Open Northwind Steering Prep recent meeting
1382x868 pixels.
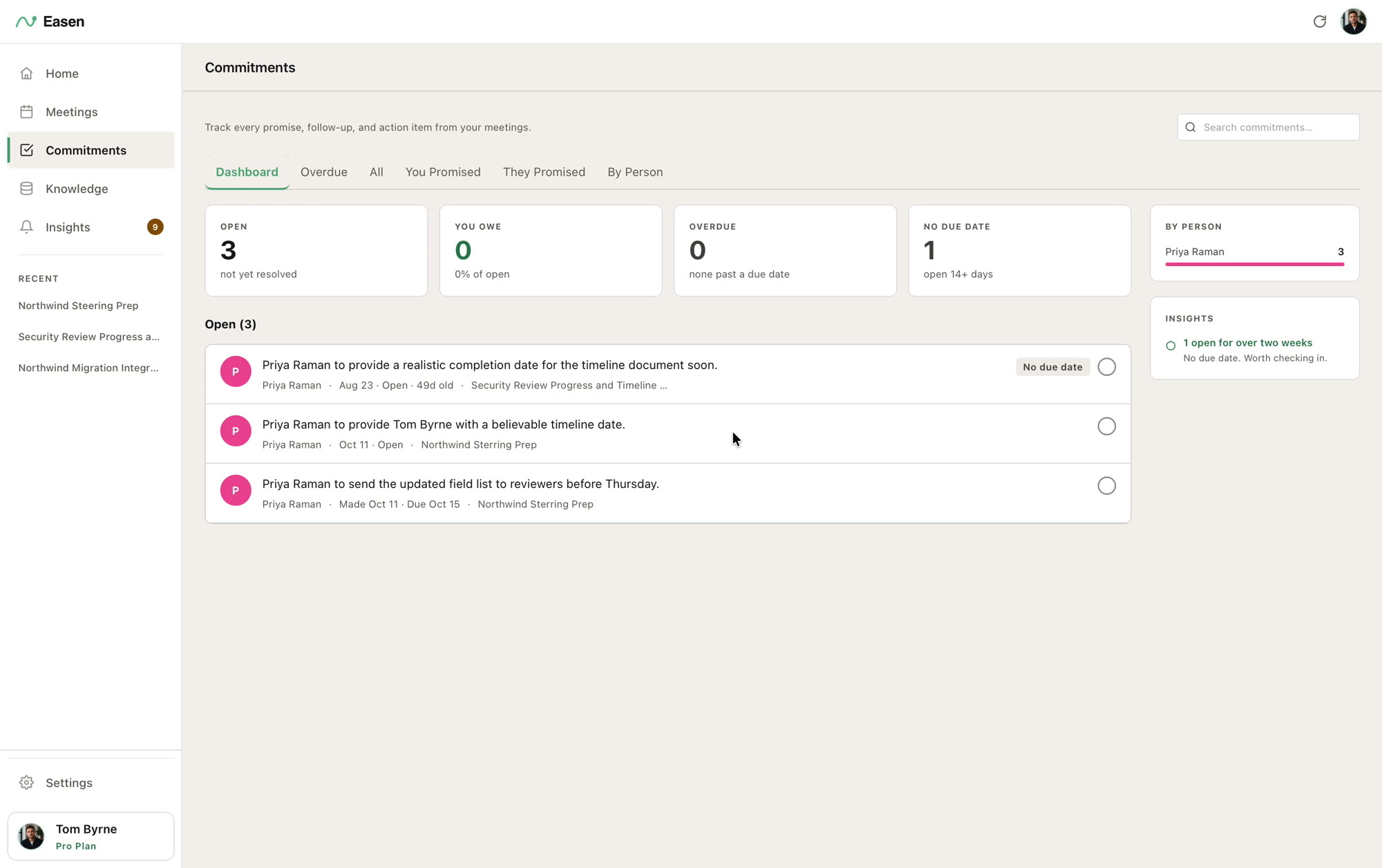point(78,305)
